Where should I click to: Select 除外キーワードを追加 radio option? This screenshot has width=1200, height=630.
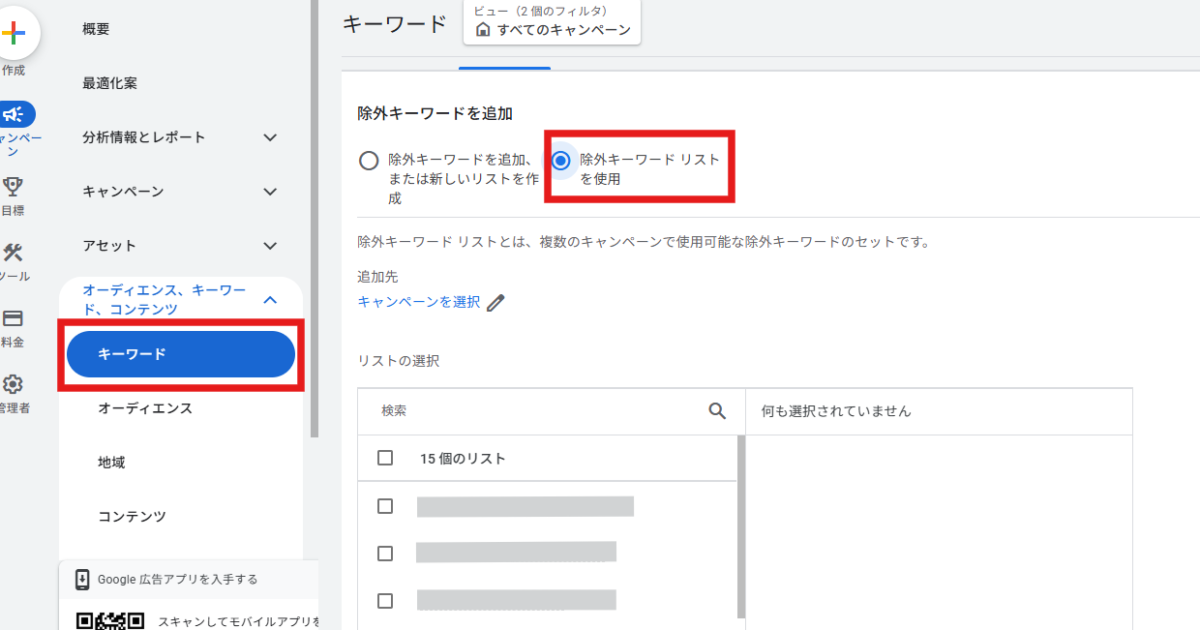coord(369,161)
